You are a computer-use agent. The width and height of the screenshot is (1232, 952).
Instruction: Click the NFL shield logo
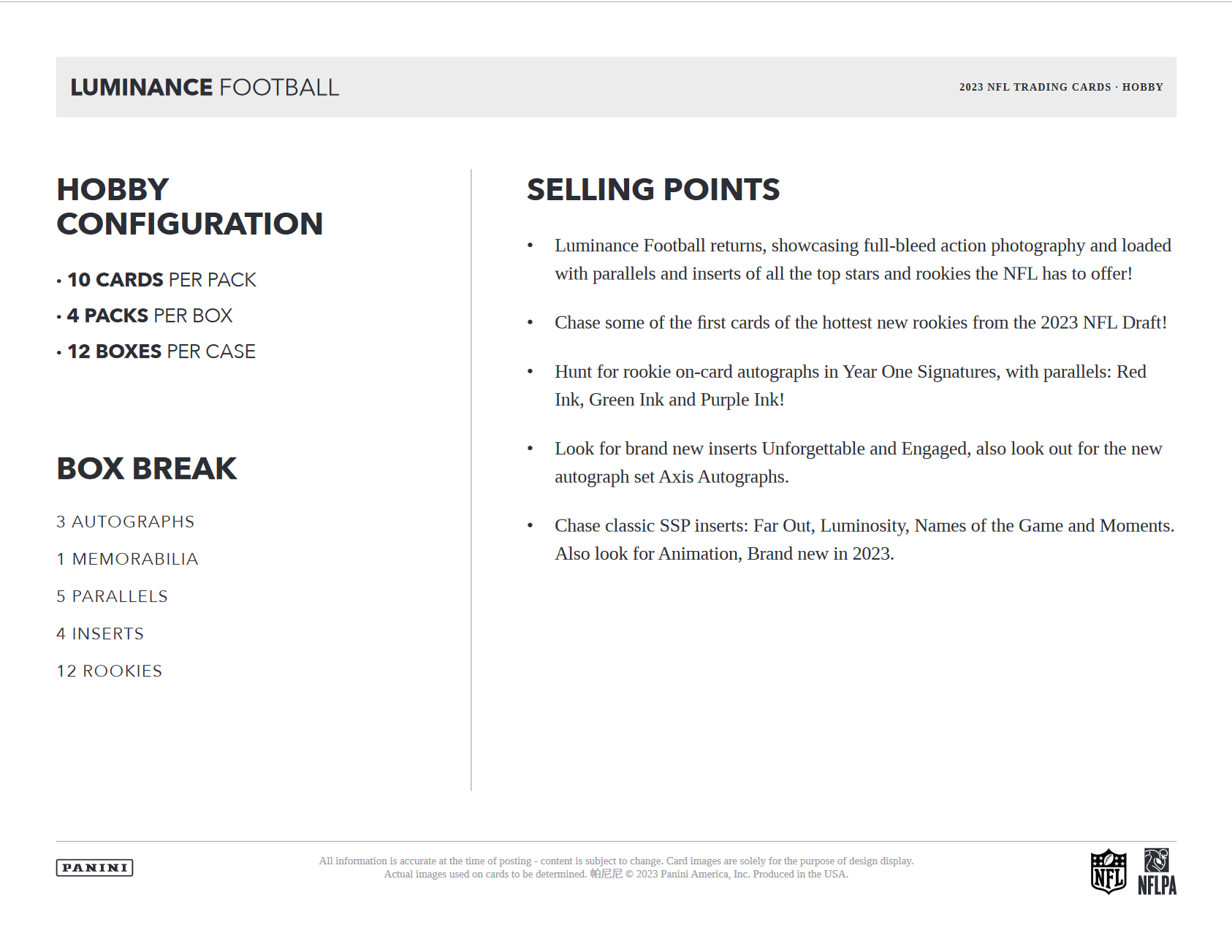click(x=1108, y=871)
